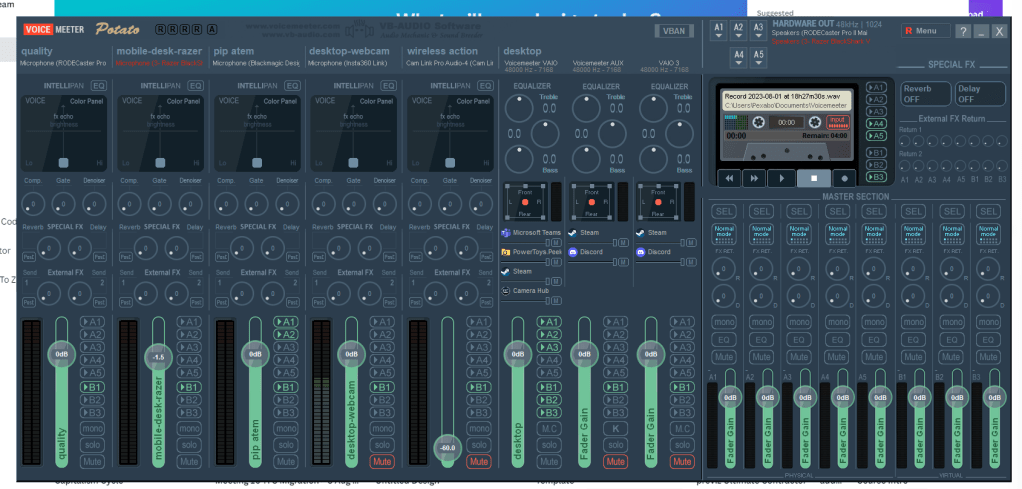The width and height of the screenshot is (1022, 489).
Task: Disable A1 routing on pip atem strip
Action: click(285, 321)
